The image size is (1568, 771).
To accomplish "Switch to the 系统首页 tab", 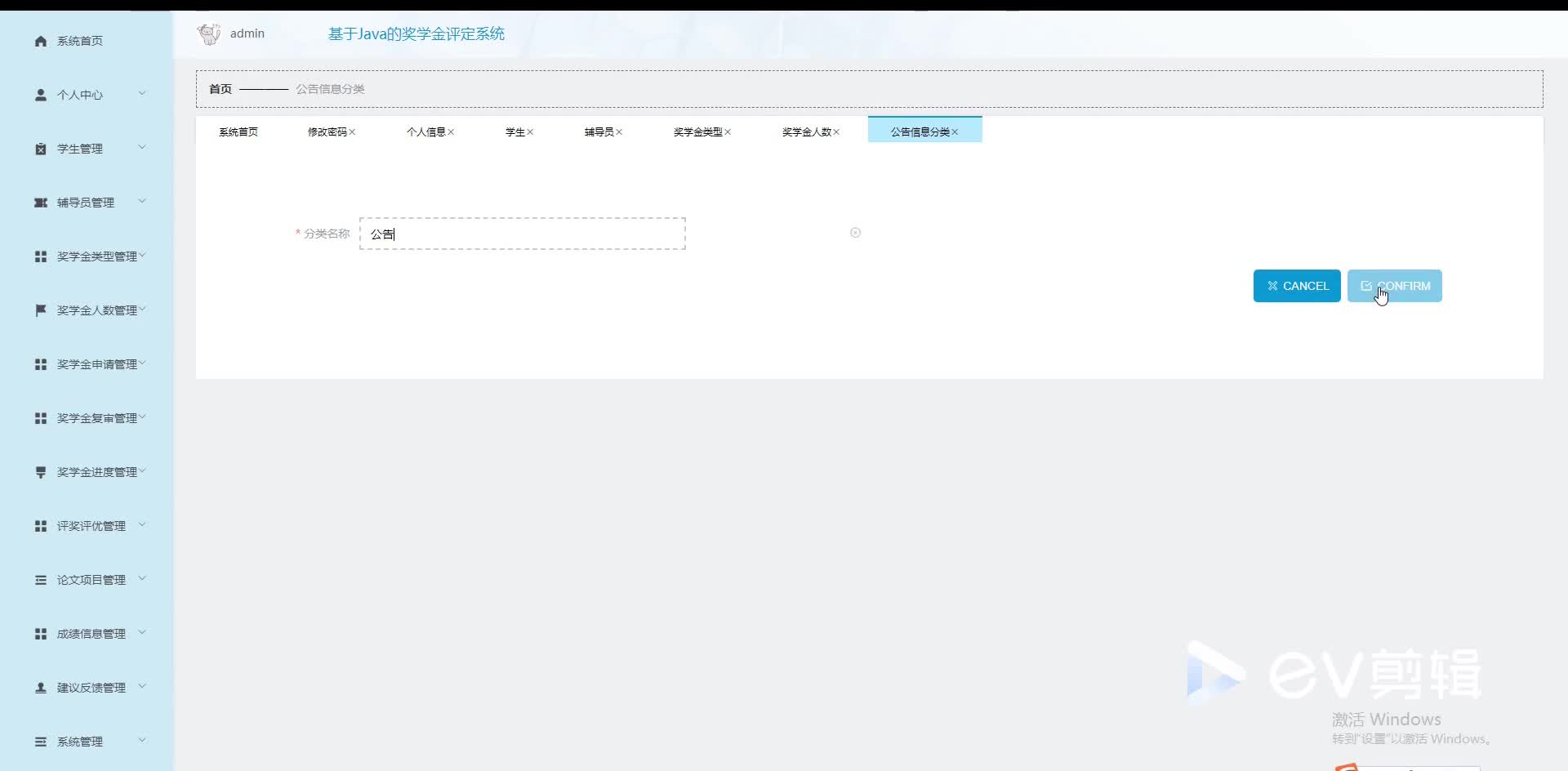I will click(238, 131).
